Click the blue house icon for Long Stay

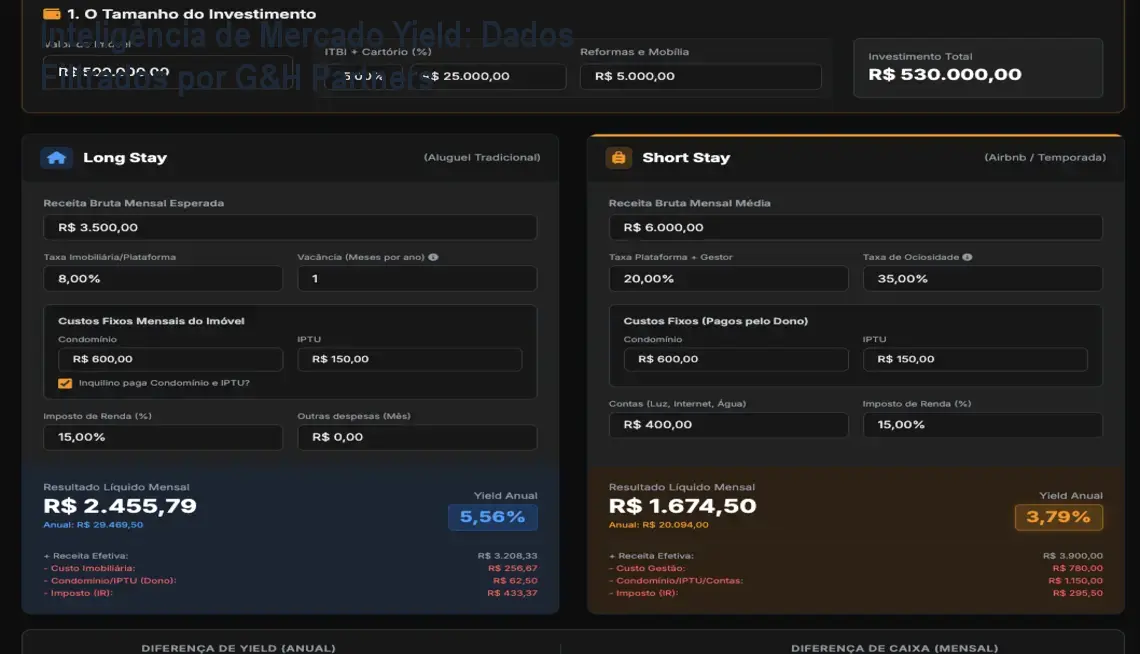click(56, 158)
